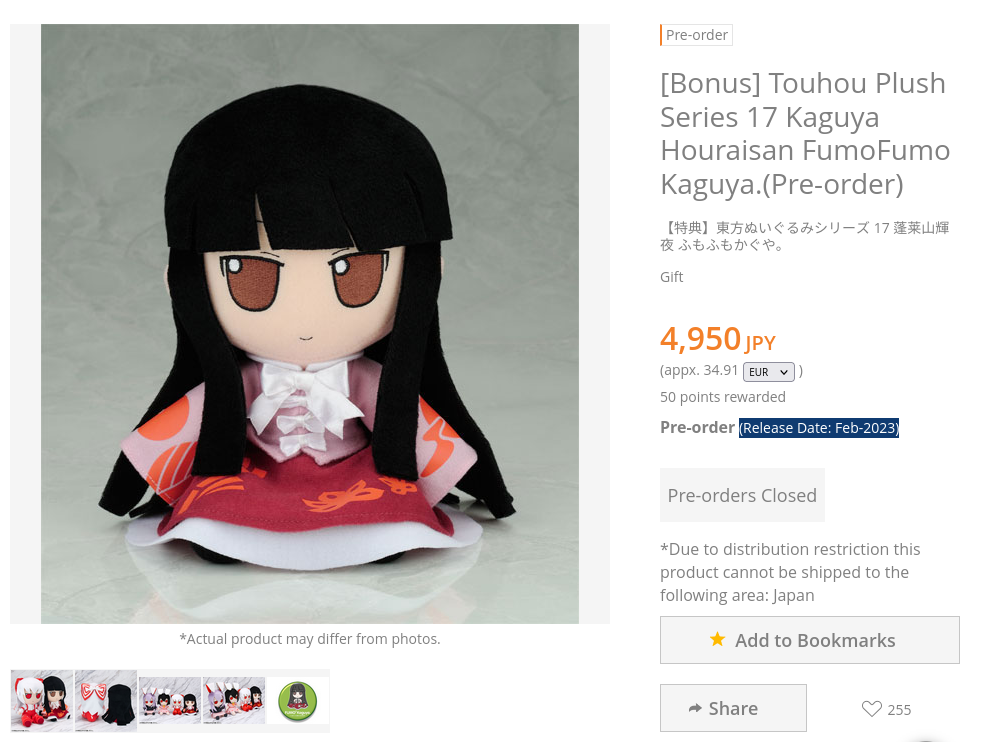Click the Share button
Image resolution: width=991 pixels, height=742 pixels.
(x=733, y=708)
